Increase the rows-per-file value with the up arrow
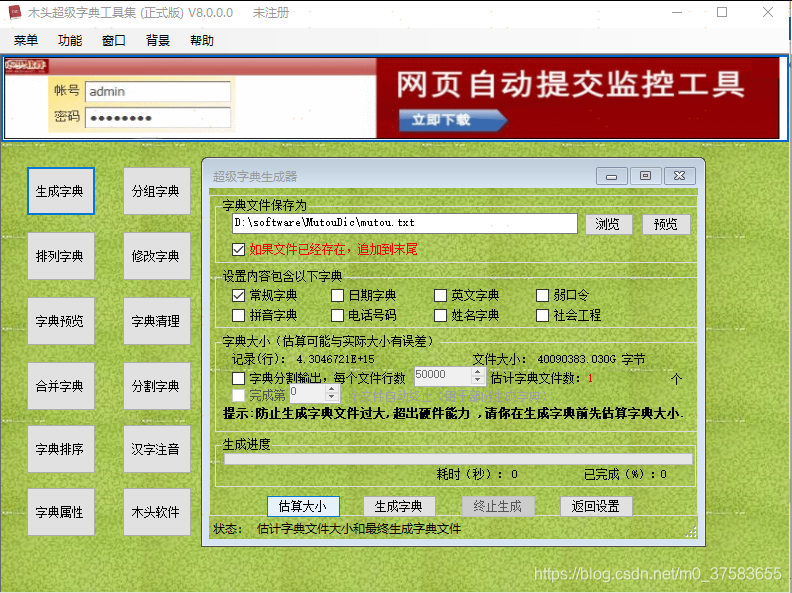 [478, 372]
